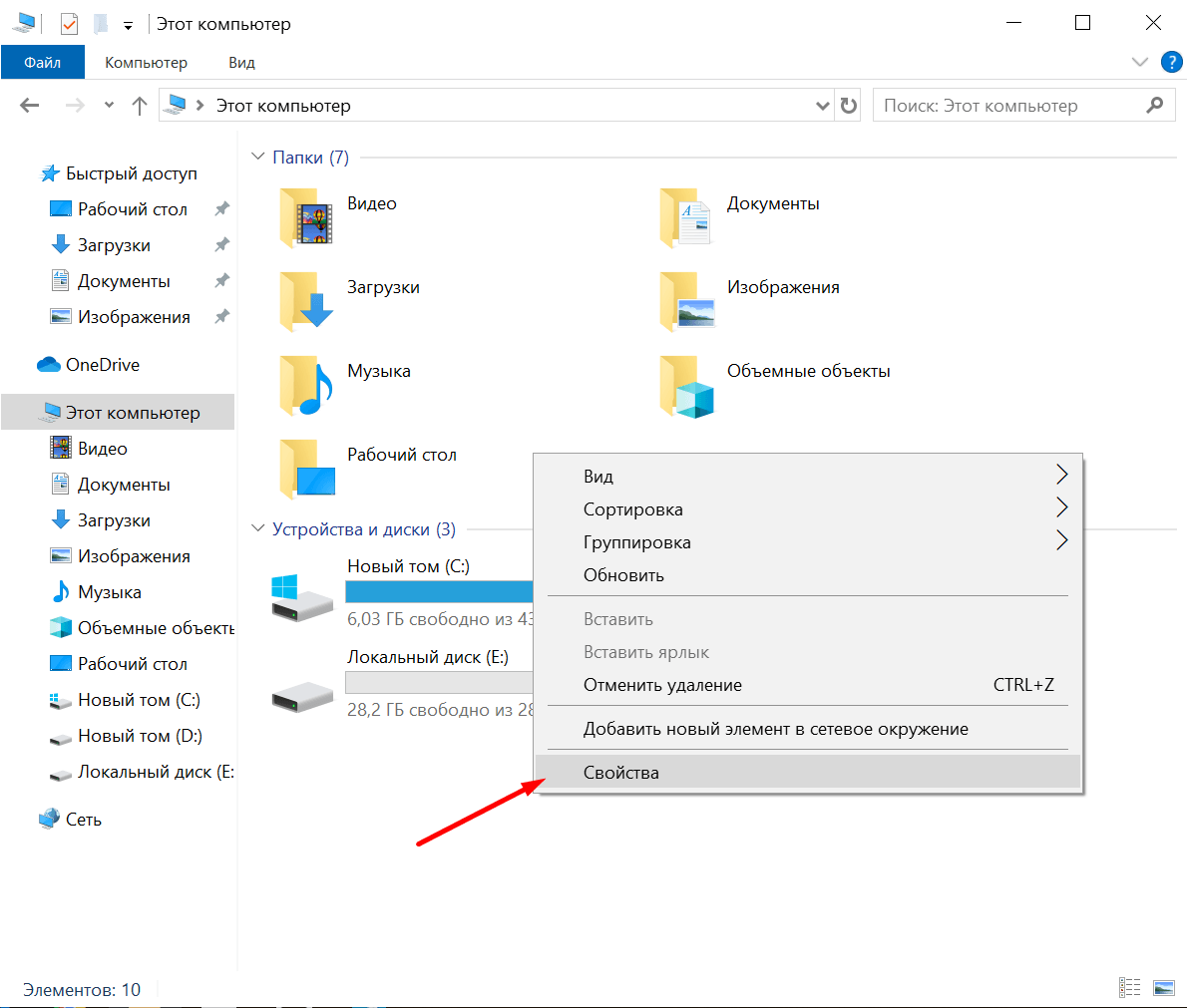Refresh the address bar location
The height and width of the screenshot is (1008, 1187).
tap(849, 106)
